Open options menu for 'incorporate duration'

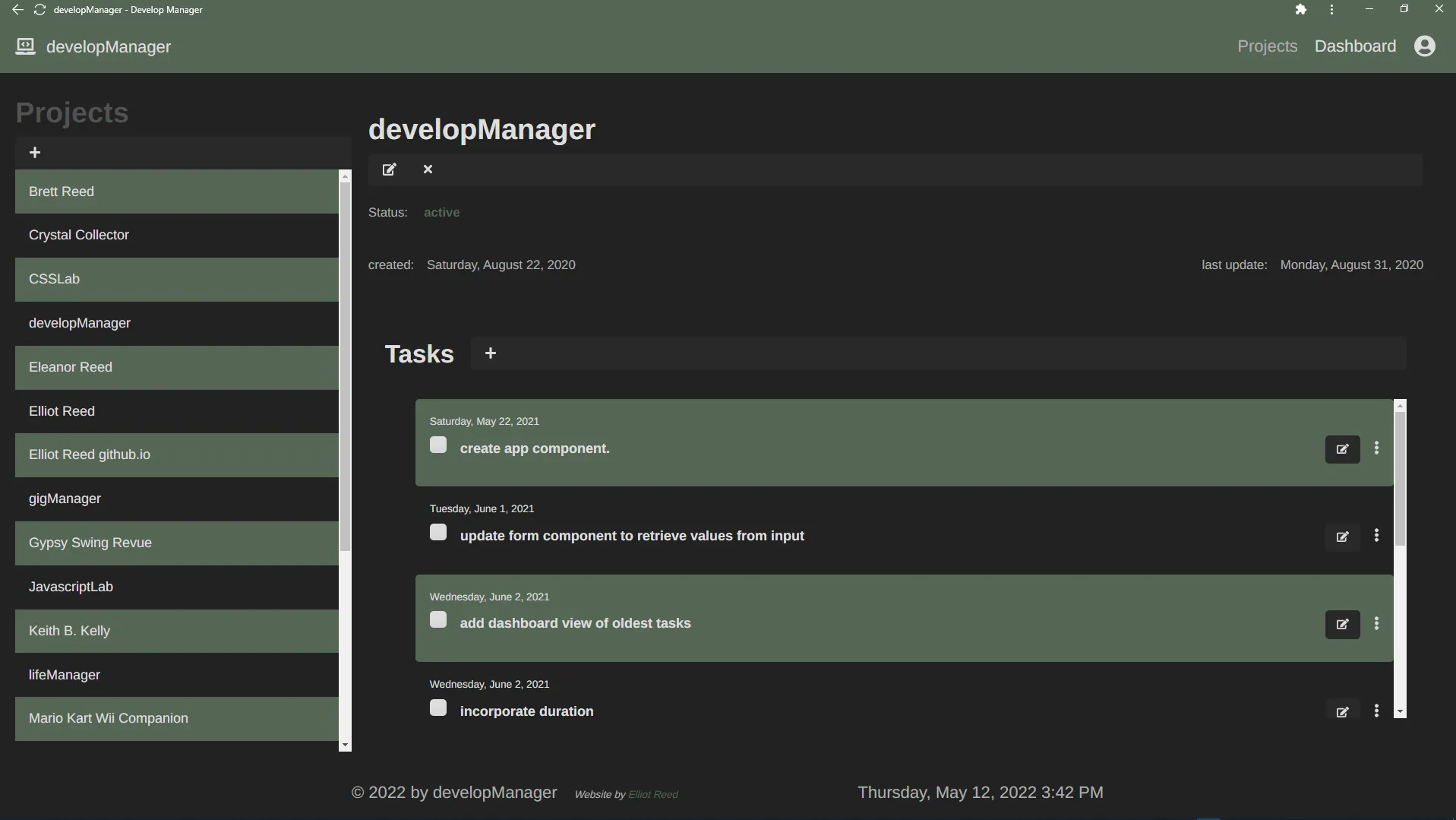click(x=1376, y=711)
